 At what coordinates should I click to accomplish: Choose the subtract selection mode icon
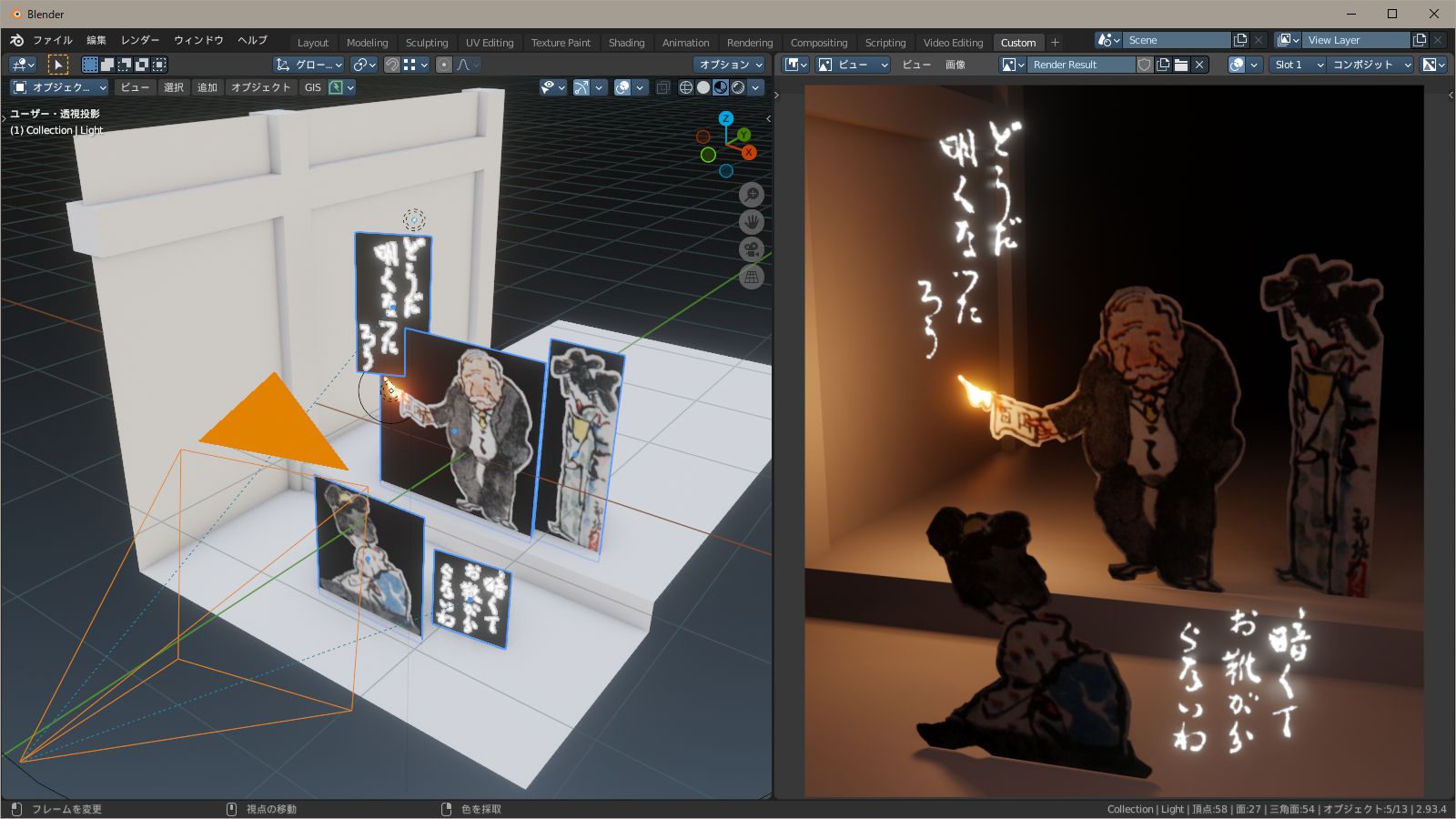[x=125, y=65]
